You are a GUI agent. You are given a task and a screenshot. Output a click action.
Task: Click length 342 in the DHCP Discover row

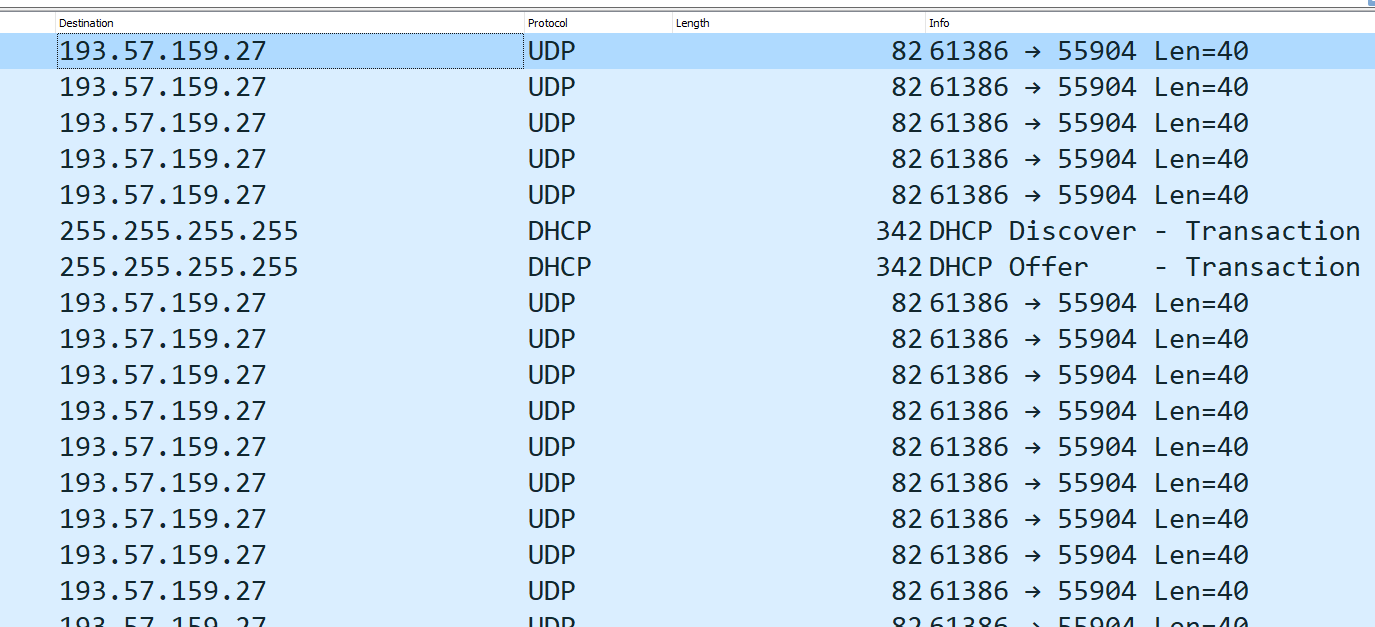[898, 231]
